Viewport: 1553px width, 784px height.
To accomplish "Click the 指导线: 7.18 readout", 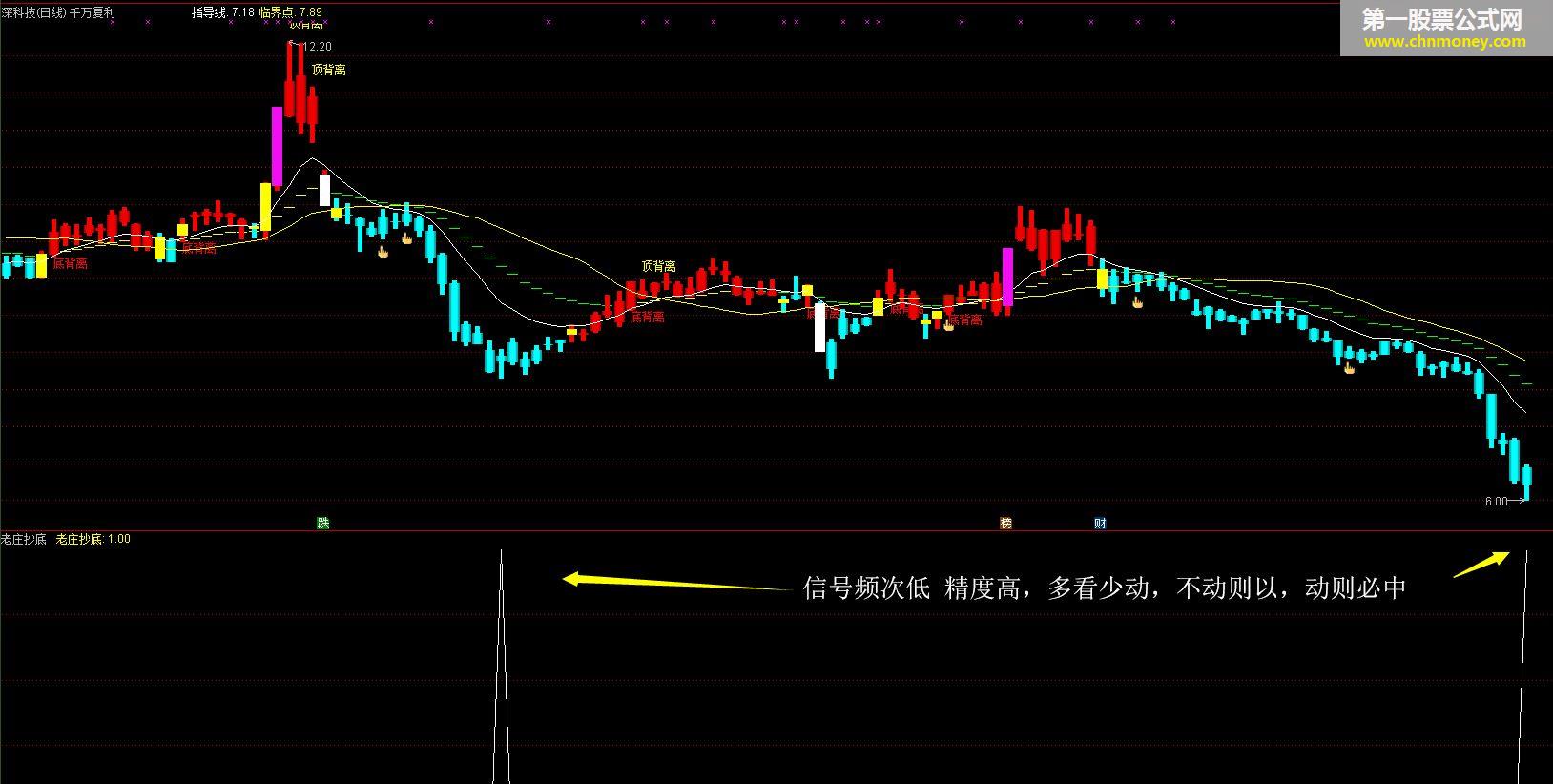I will click(222, 12).
